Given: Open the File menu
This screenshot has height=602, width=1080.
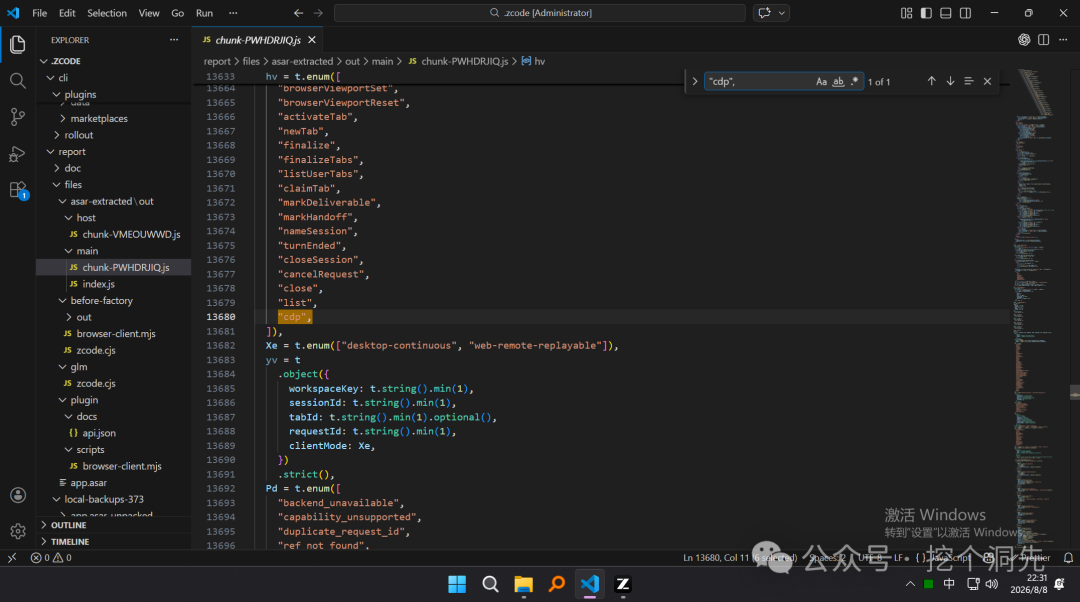Looking at the screenshot, I should 39,12.
